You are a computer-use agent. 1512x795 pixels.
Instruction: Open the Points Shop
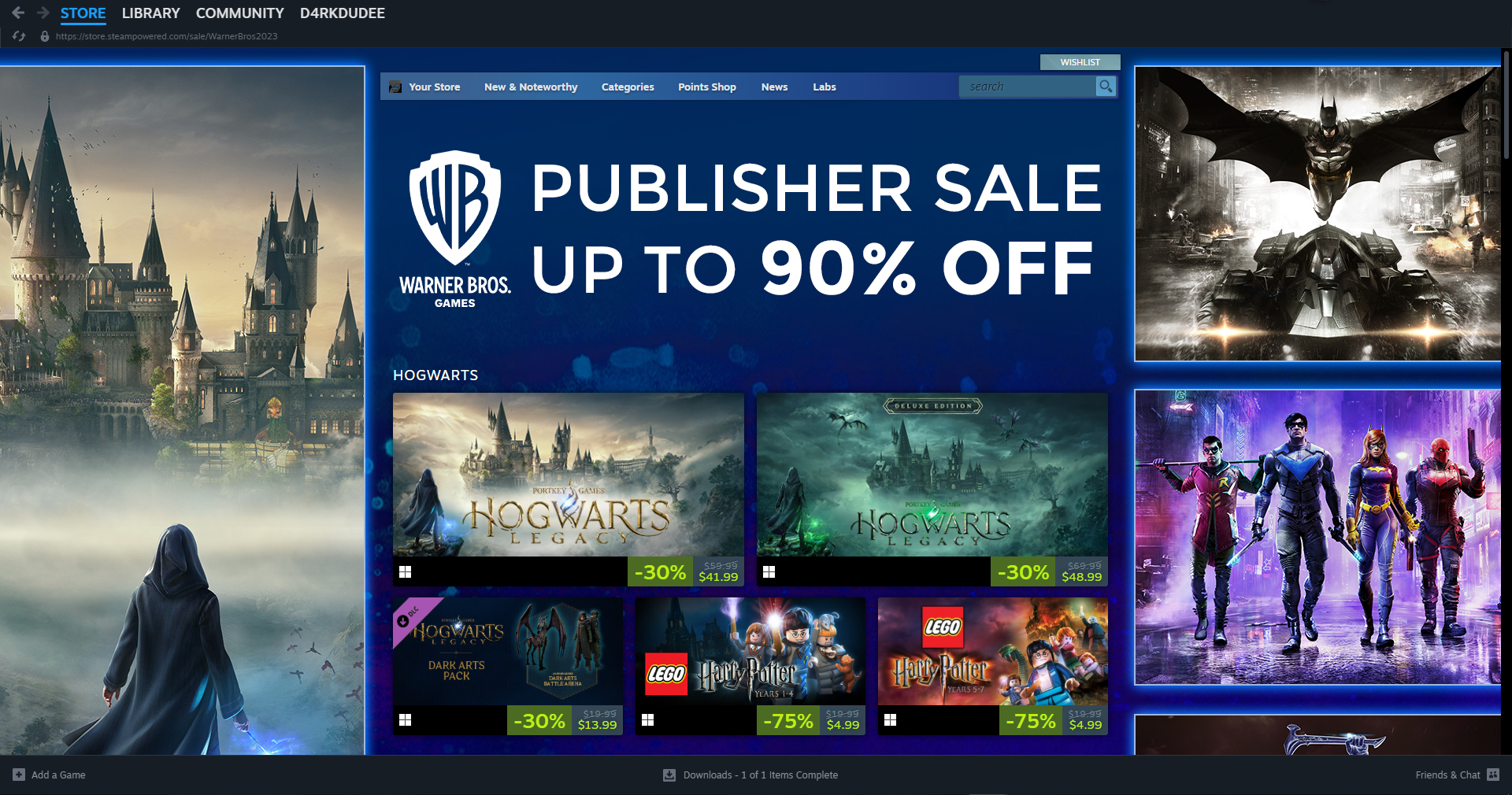pos(707,87)
